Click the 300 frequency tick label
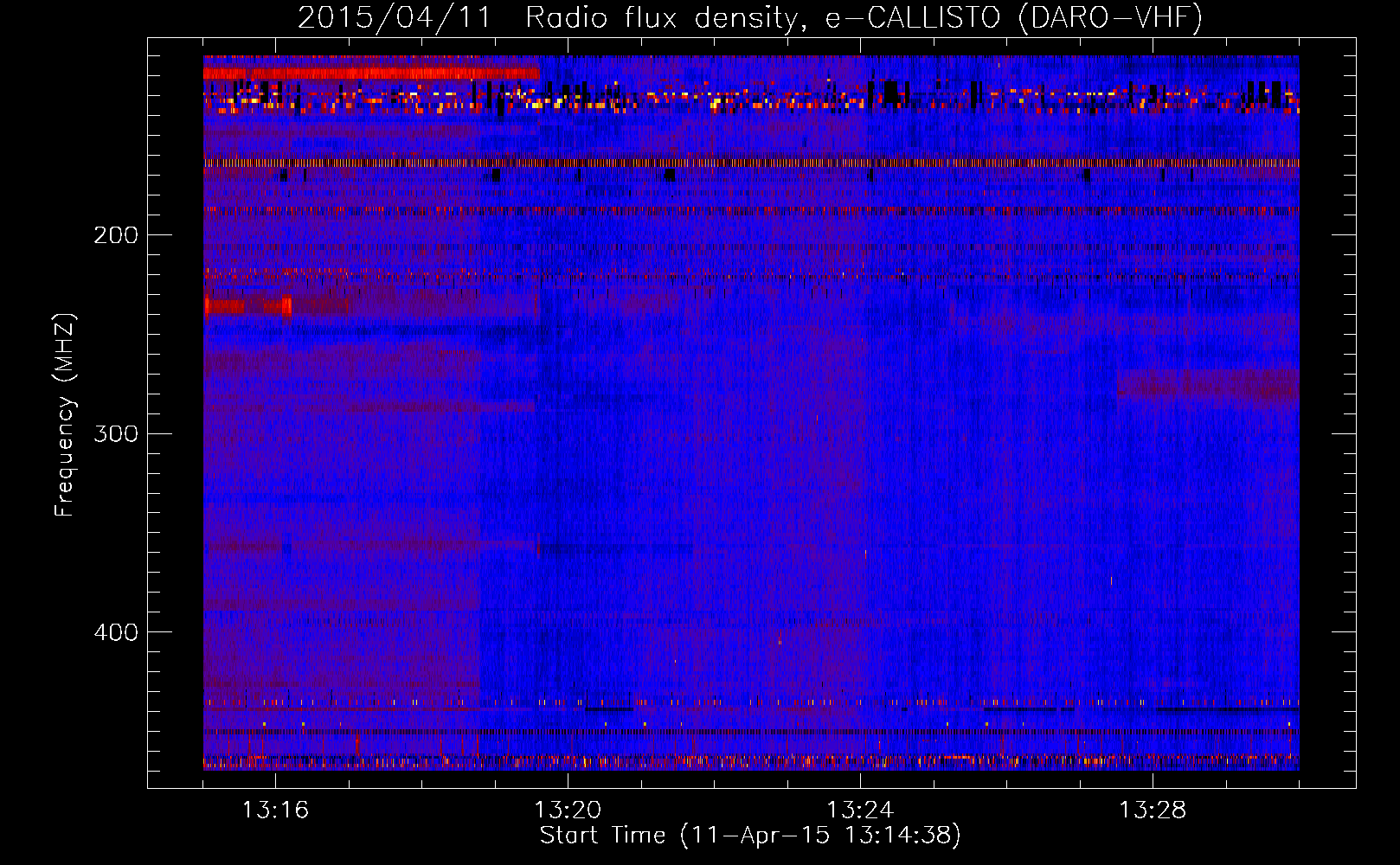 [x=116, y=433]
